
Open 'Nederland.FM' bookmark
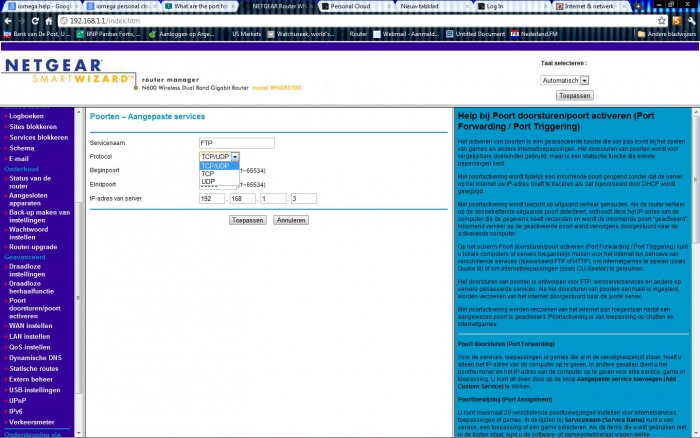(534, 34)
